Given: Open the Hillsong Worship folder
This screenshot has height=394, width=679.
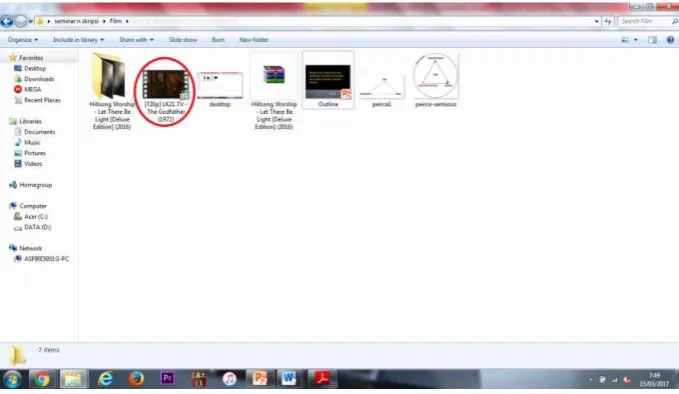Looking at the screenshot, I should (111, 91).
